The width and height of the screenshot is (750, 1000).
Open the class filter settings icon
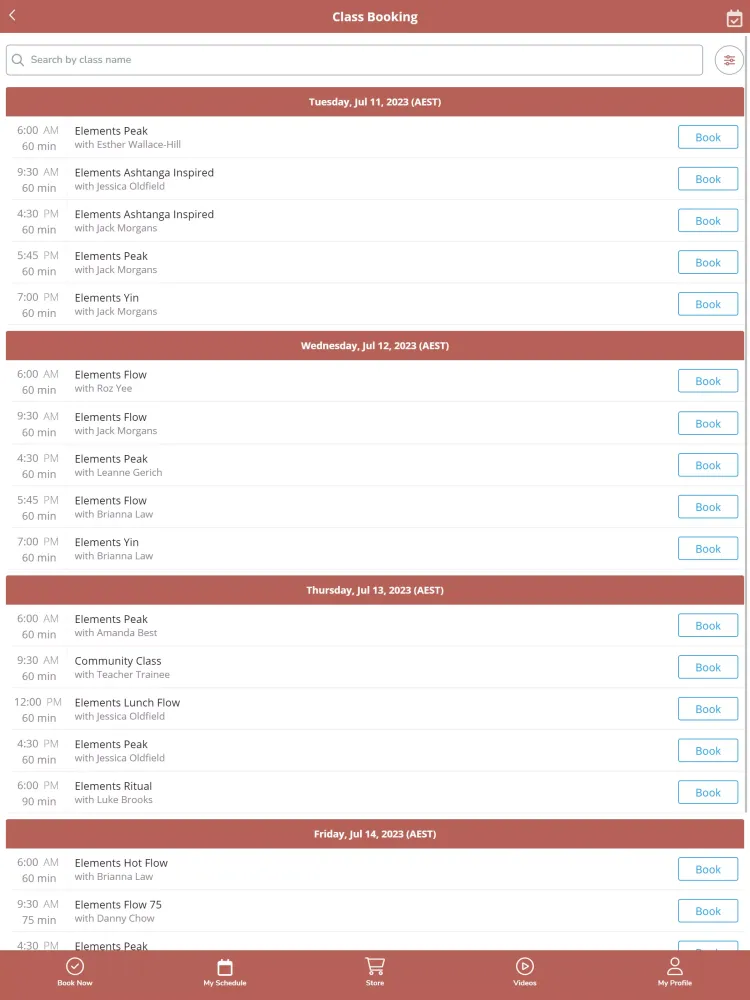729,60
